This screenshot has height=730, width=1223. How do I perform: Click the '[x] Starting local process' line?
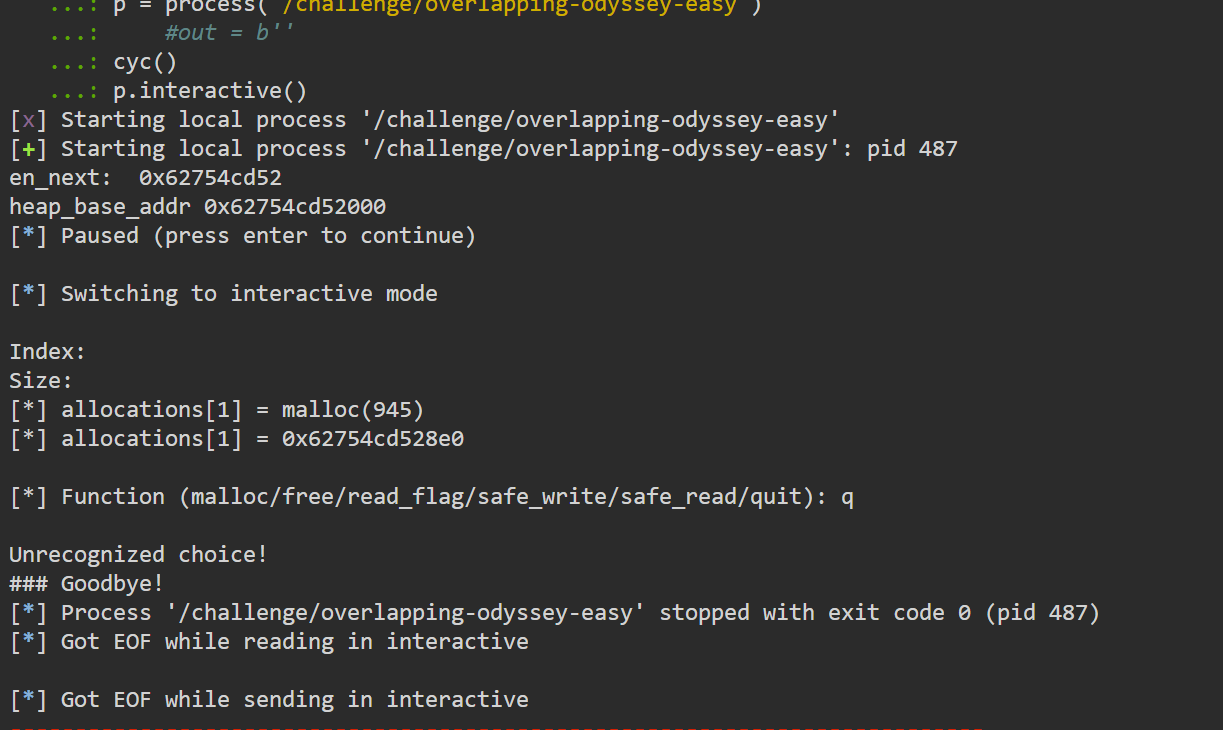pyautogui.click(x=424, y=120)
